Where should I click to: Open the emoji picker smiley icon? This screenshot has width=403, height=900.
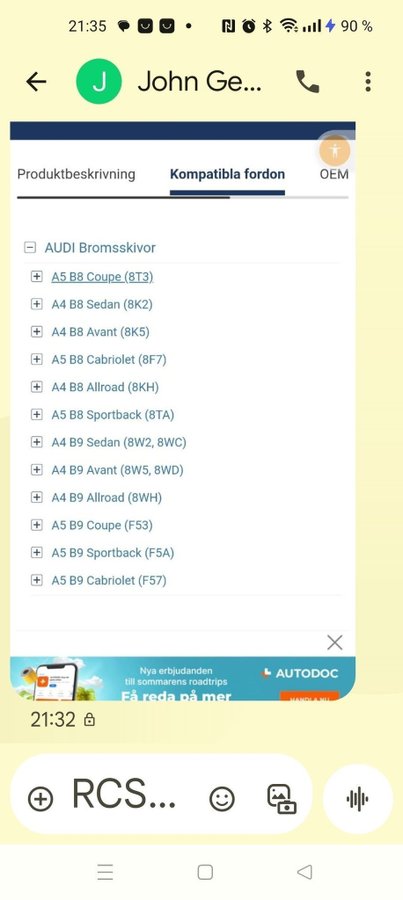pos(222,798)
